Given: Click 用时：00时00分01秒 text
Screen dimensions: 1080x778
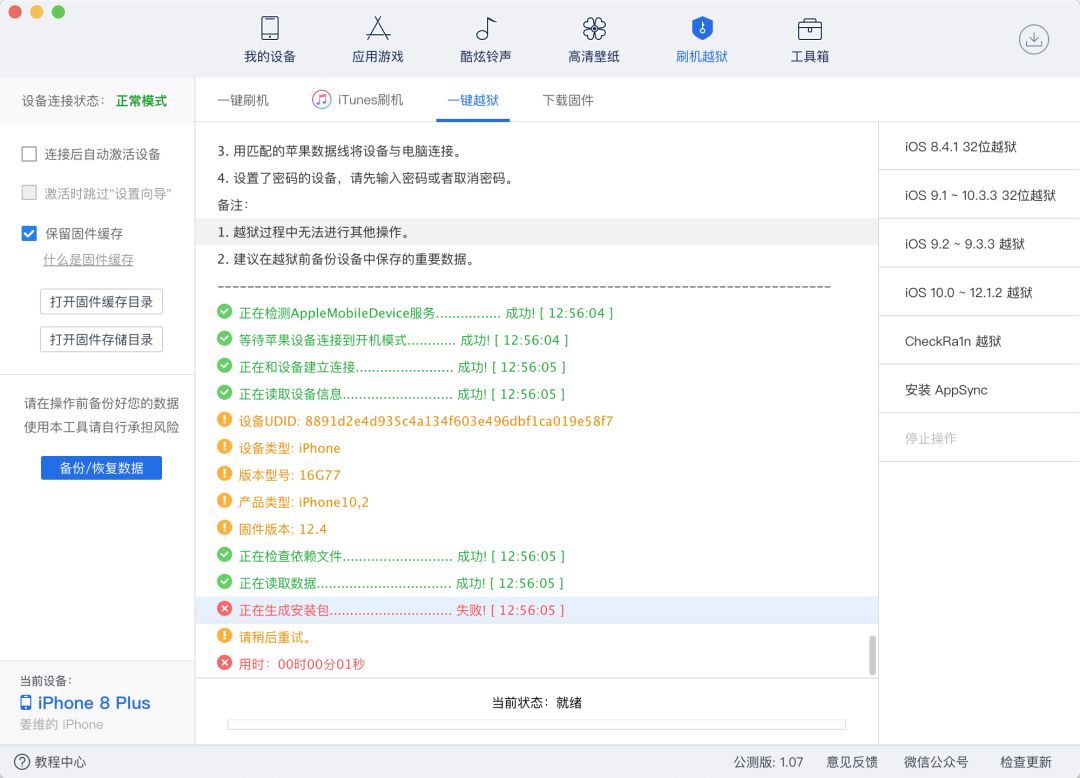Looking at the screenshot, I should pyautogui.click(x=302, y=664).
